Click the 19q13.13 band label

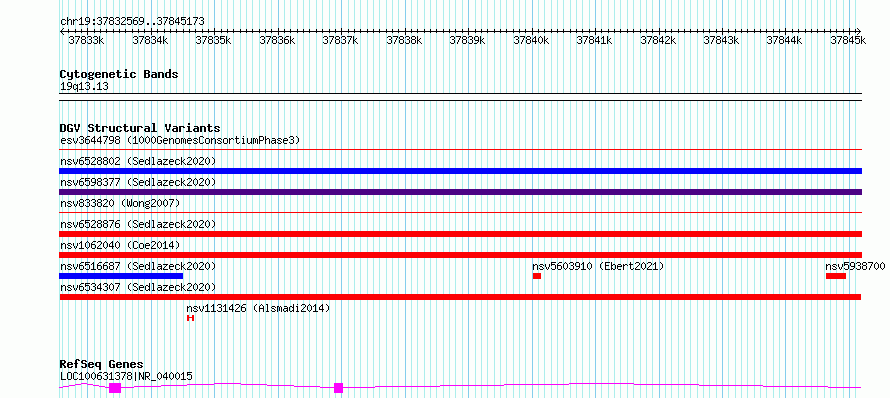[x=84, y=87]
